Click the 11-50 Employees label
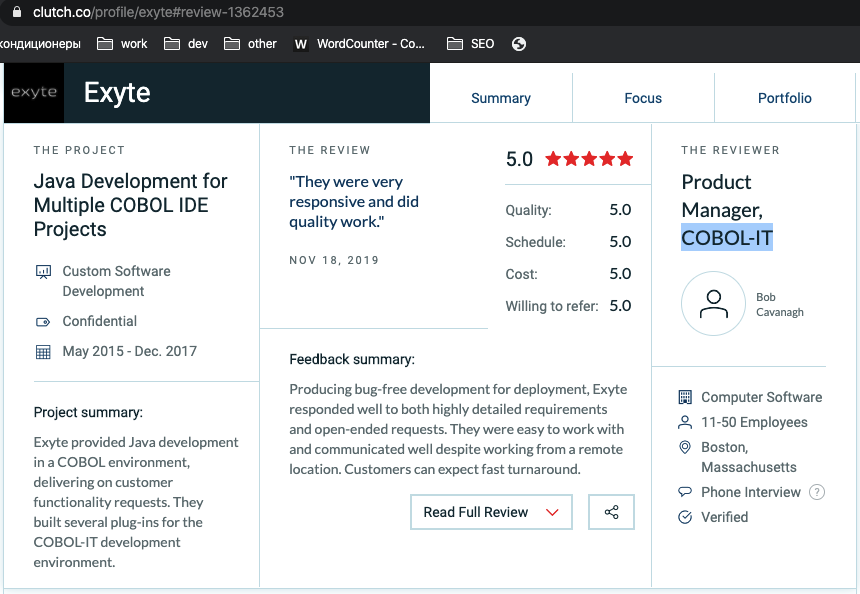Screen dimensions: 860x594 (x=754, y=422)
